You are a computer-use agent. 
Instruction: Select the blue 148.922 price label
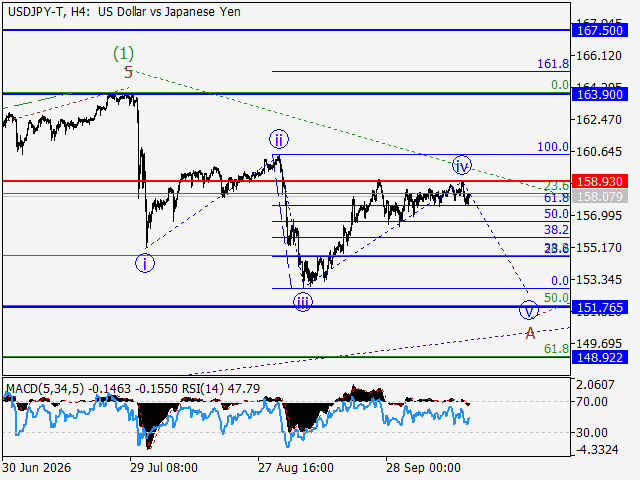pos(599,358)
